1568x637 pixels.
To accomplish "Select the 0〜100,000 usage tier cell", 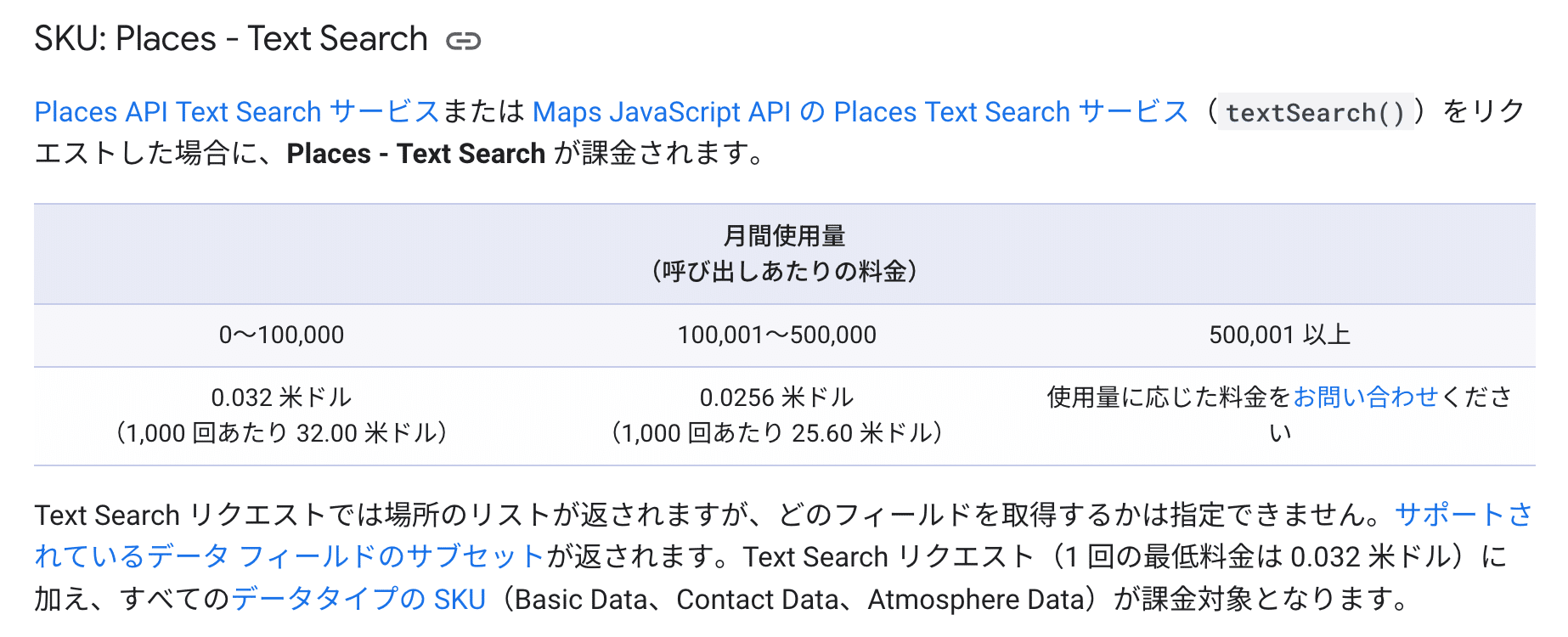I will pyautogui.click(x=281, y=335).
